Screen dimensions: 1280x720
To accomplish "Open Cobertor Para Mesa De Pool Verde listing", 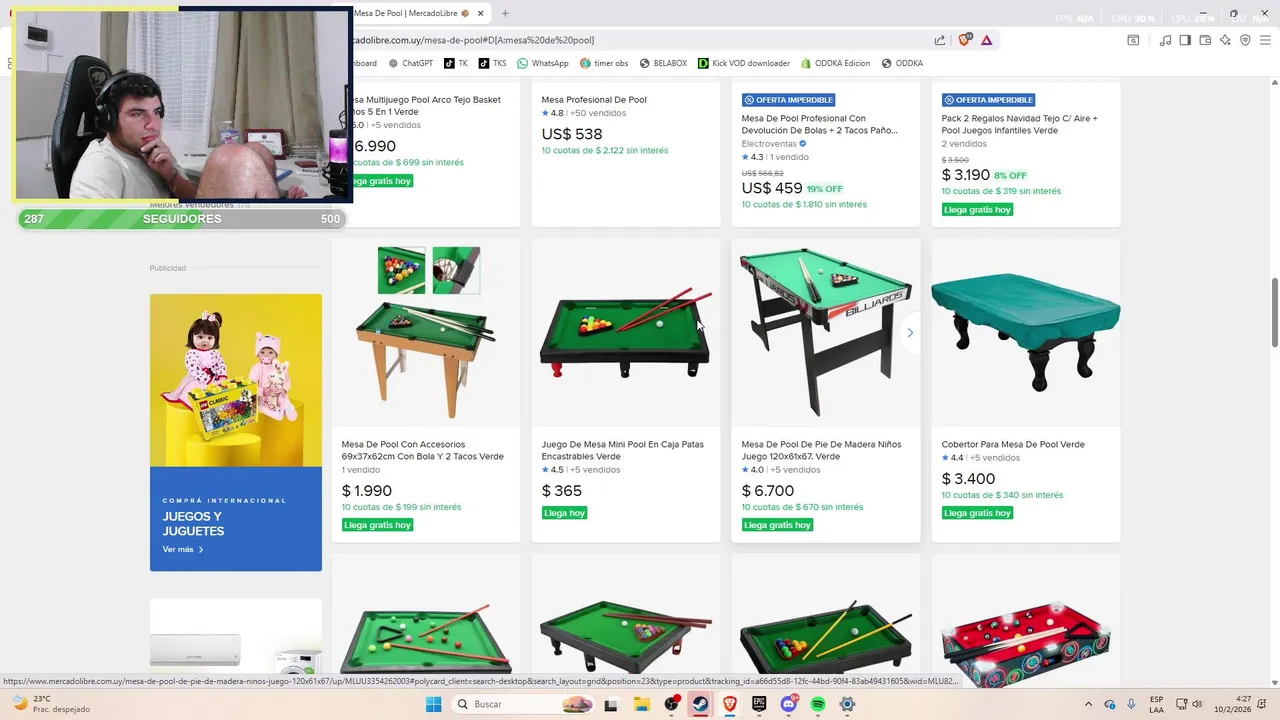I will (1013, 444).
